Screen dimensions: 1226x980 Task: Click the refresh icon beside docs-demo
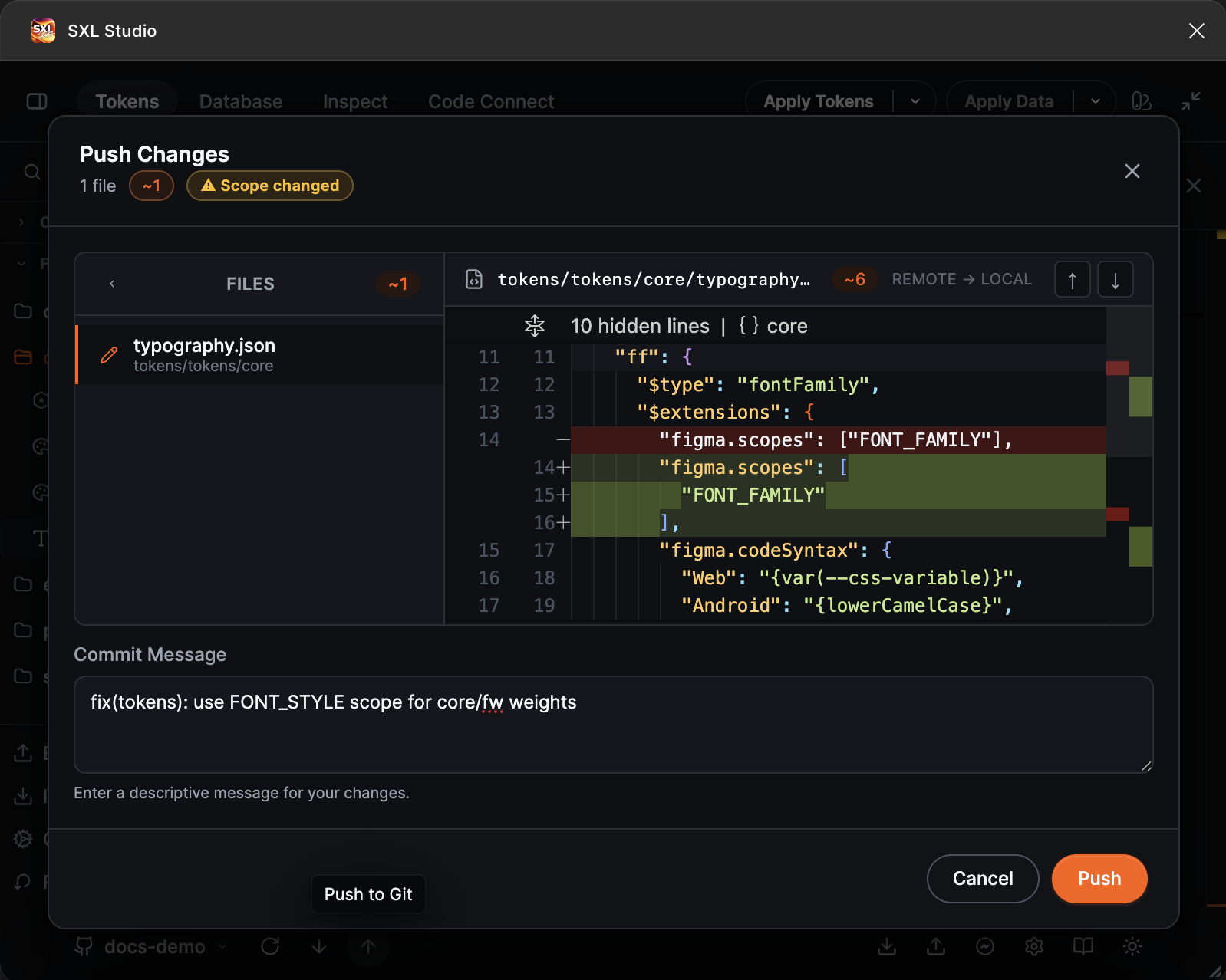coord(270,947)
